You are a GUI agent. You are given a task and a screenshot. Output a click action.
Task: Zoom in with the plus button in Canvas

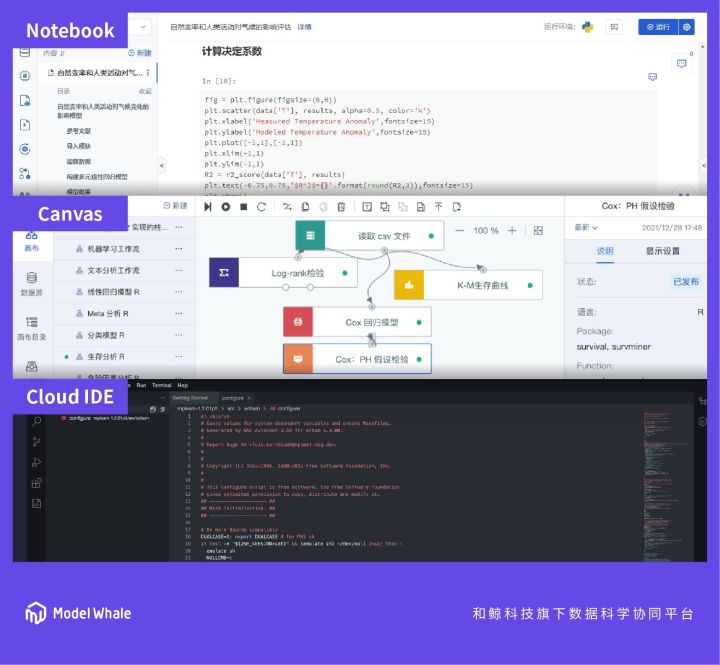pyautogui.click(x=512, y=231)
